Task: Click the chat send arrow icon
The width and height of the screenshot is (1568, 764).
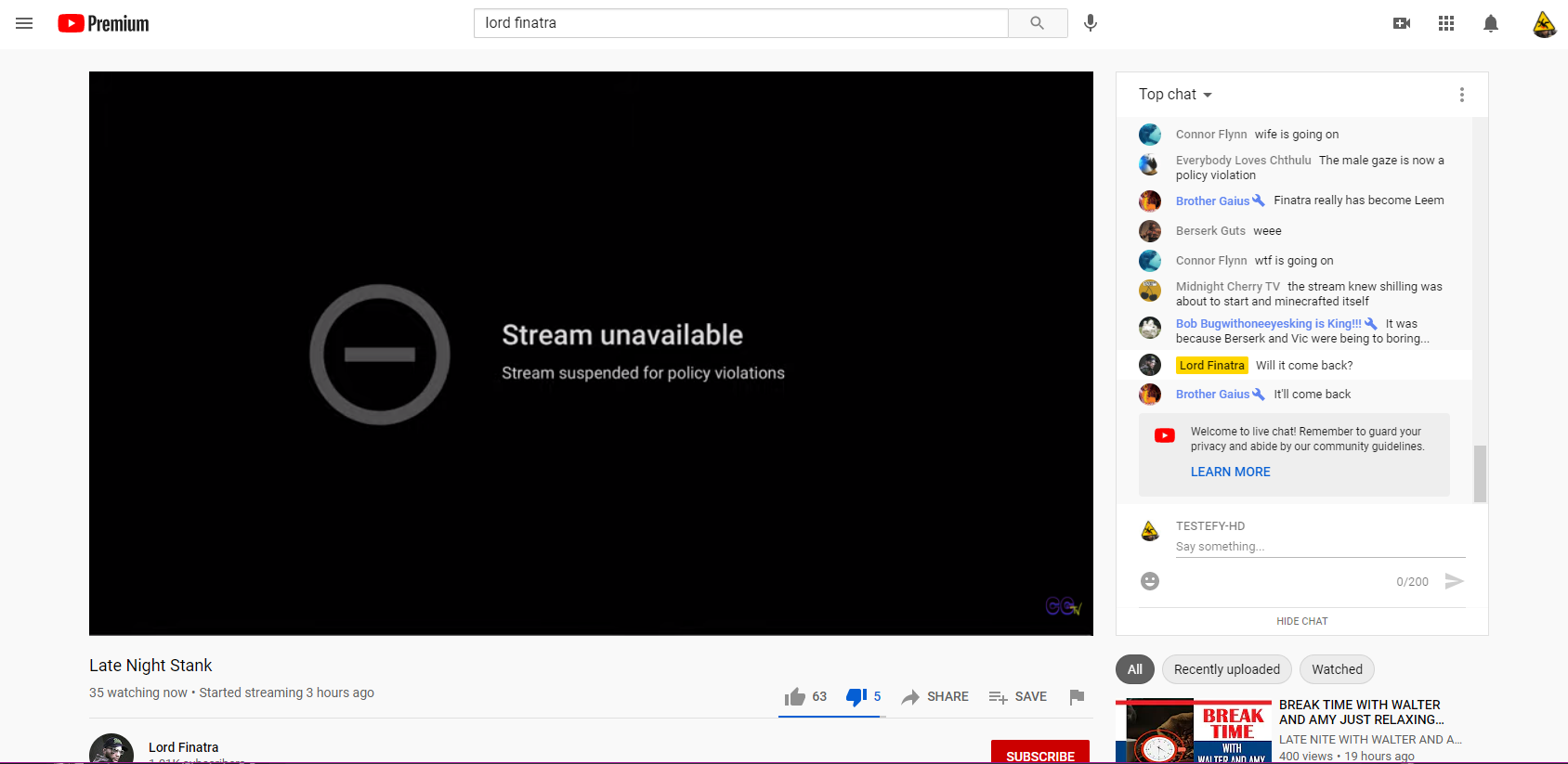Action: 1455,581
